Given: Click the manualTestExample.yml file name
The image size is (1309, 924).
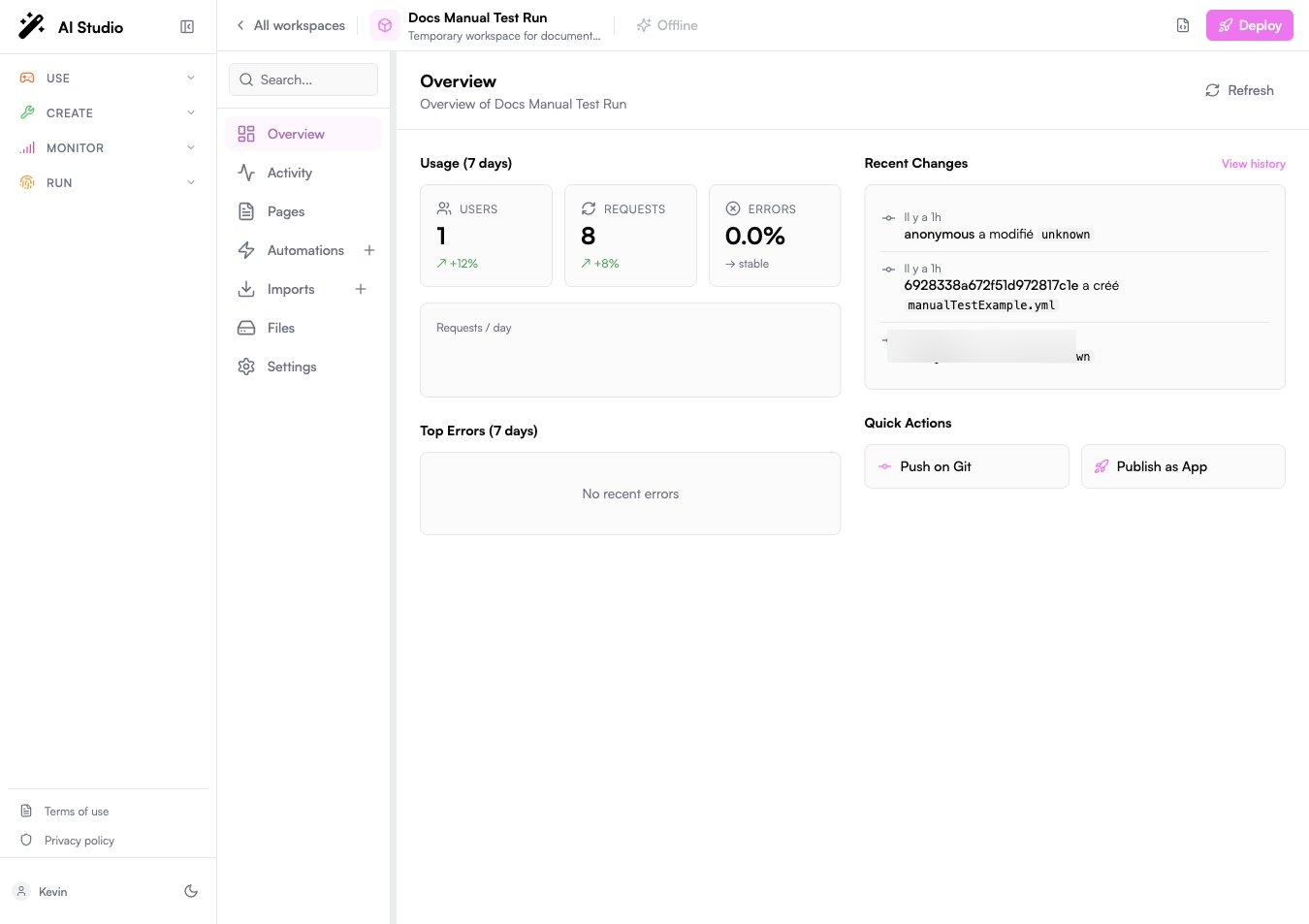Looking at the screenshot, I should 981,305.
